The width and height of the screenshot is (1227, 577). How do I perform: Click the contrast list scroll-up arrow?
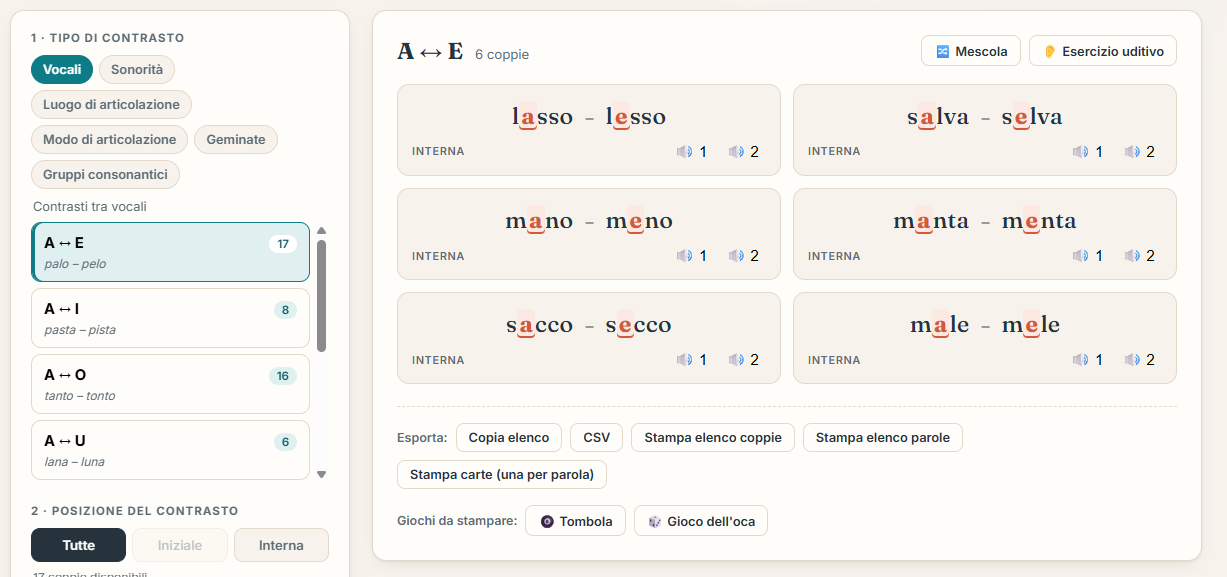click(x=321, y=230)
